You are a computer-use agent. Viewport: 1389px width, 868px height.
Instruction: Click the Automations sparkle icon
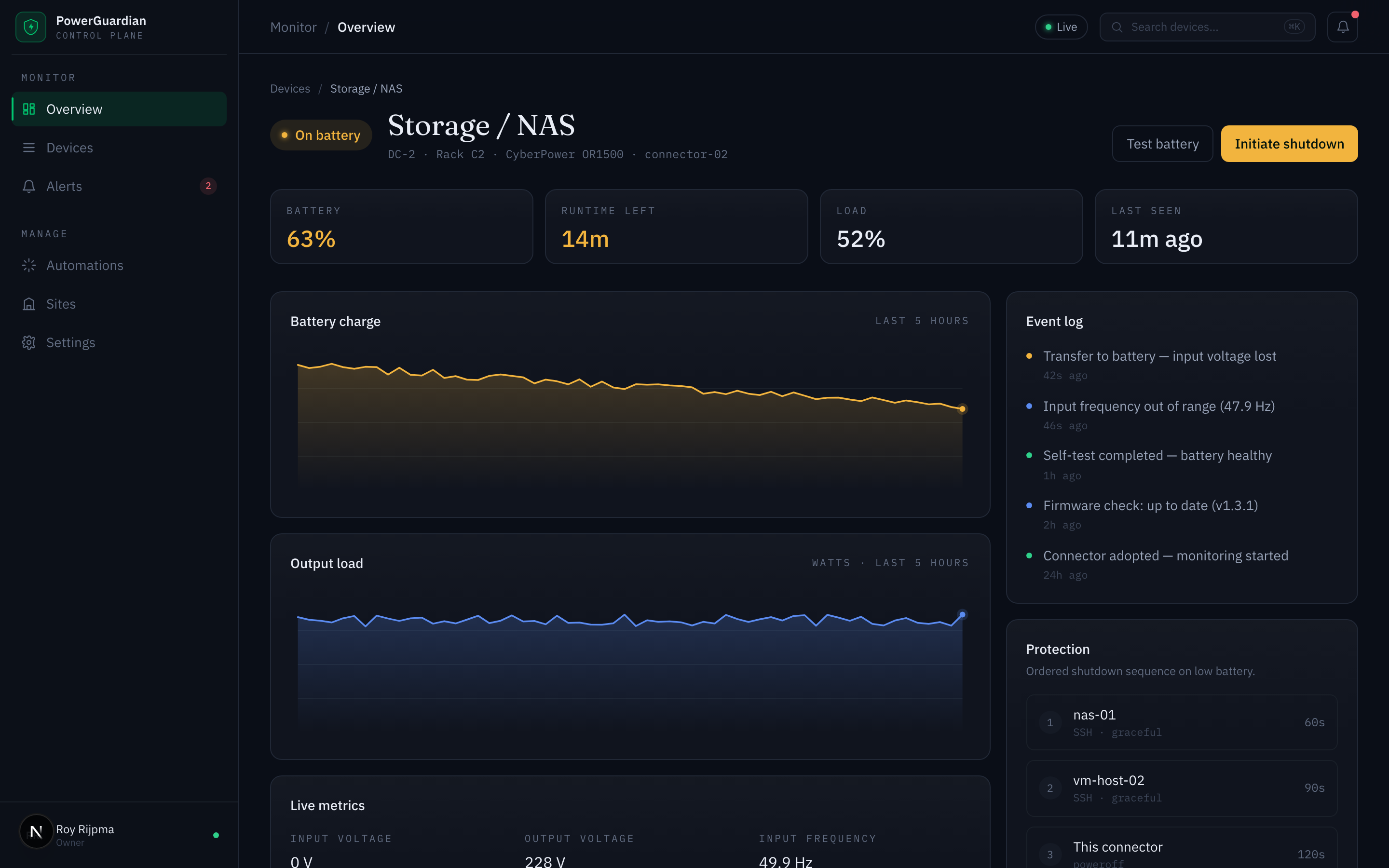point(29,265)
